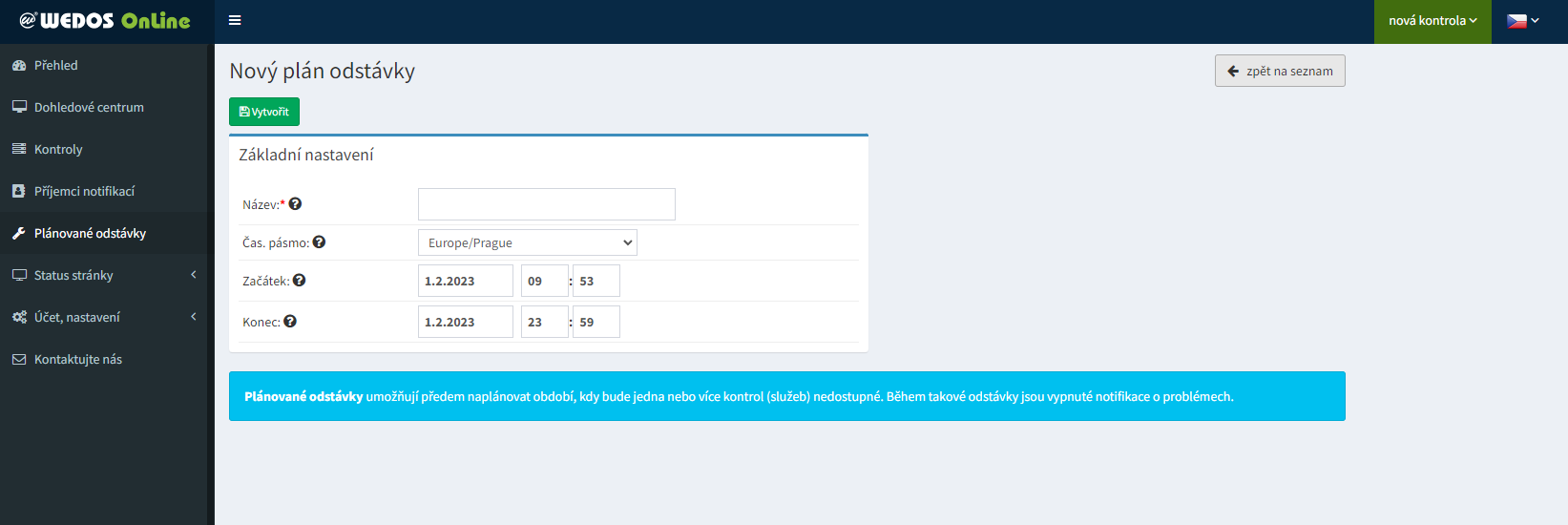Screen dimensions: 1568x525
Task: Click the Příjemci notifikací contact icon
Action: coord(19,191)
